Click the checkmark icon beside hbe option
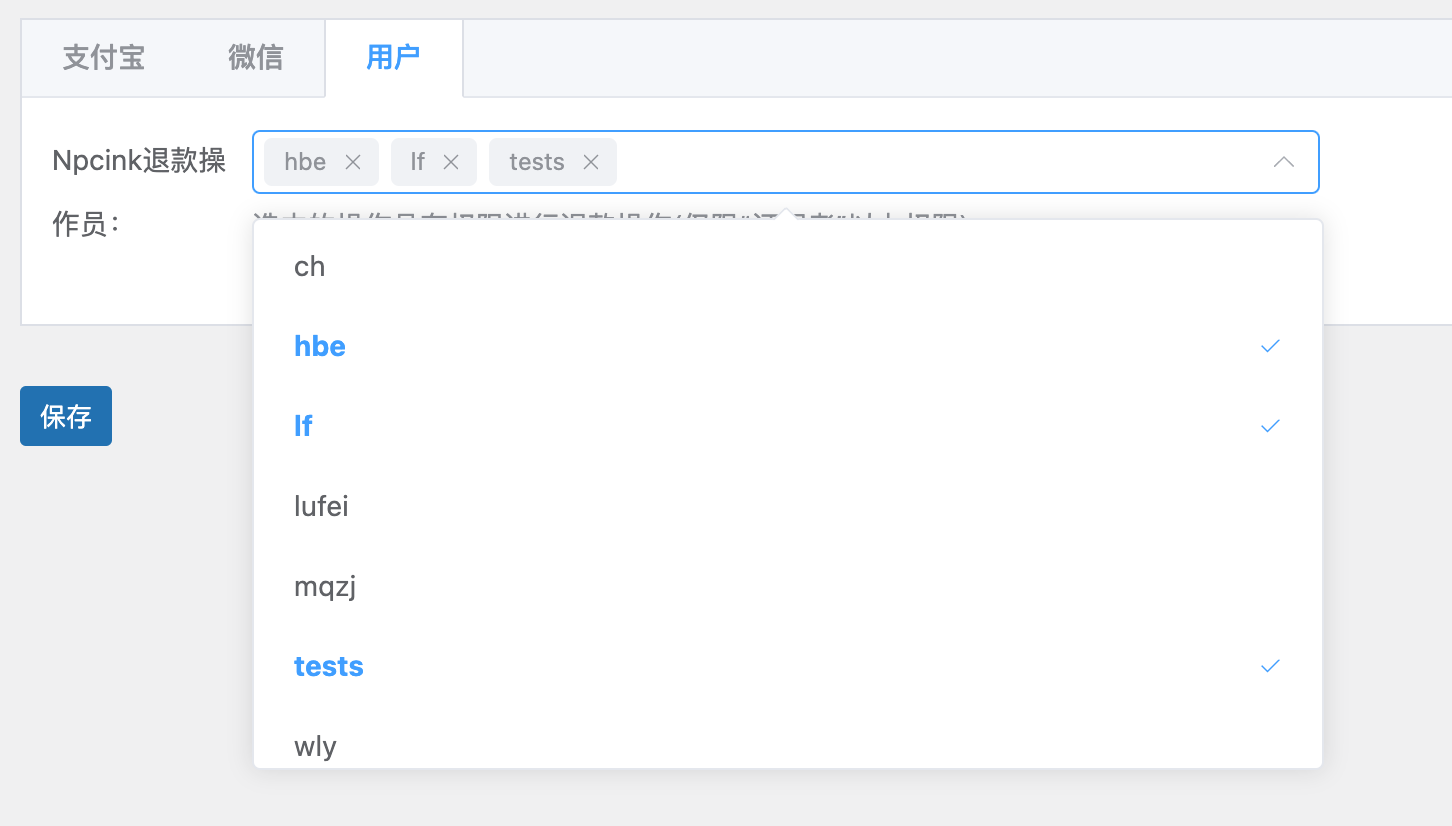 (x=1270, y=346)
